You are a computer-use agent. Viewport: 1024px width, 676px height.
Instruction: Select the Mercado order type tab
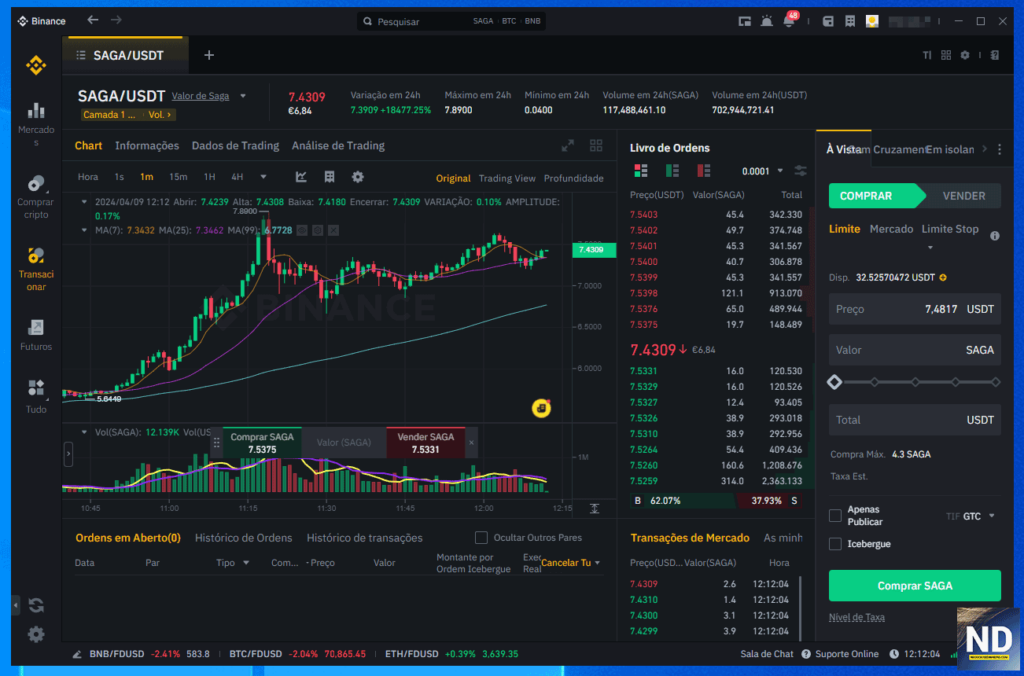(891, 229)
